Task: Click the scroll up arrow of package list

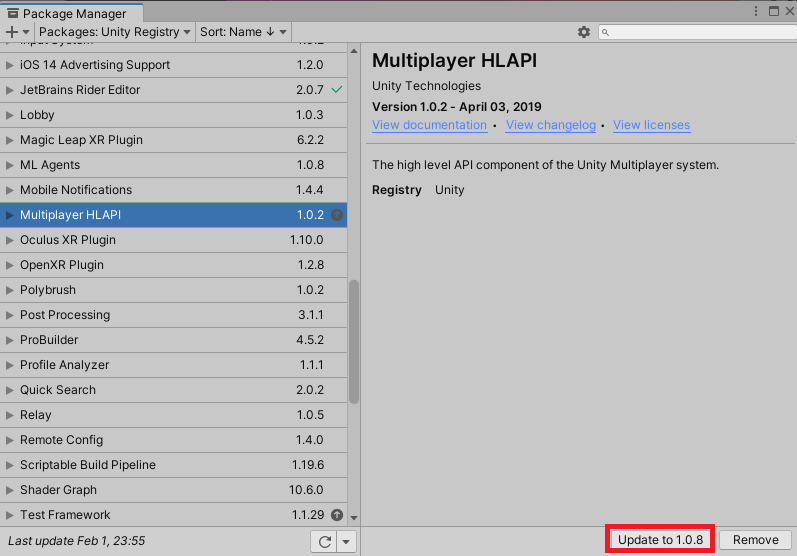Action: point(354,51)
